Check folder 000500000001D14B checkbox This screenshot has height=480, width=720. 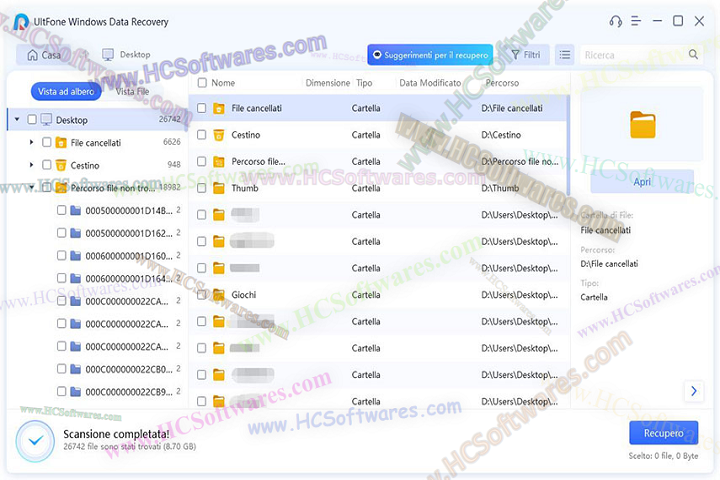62,210
